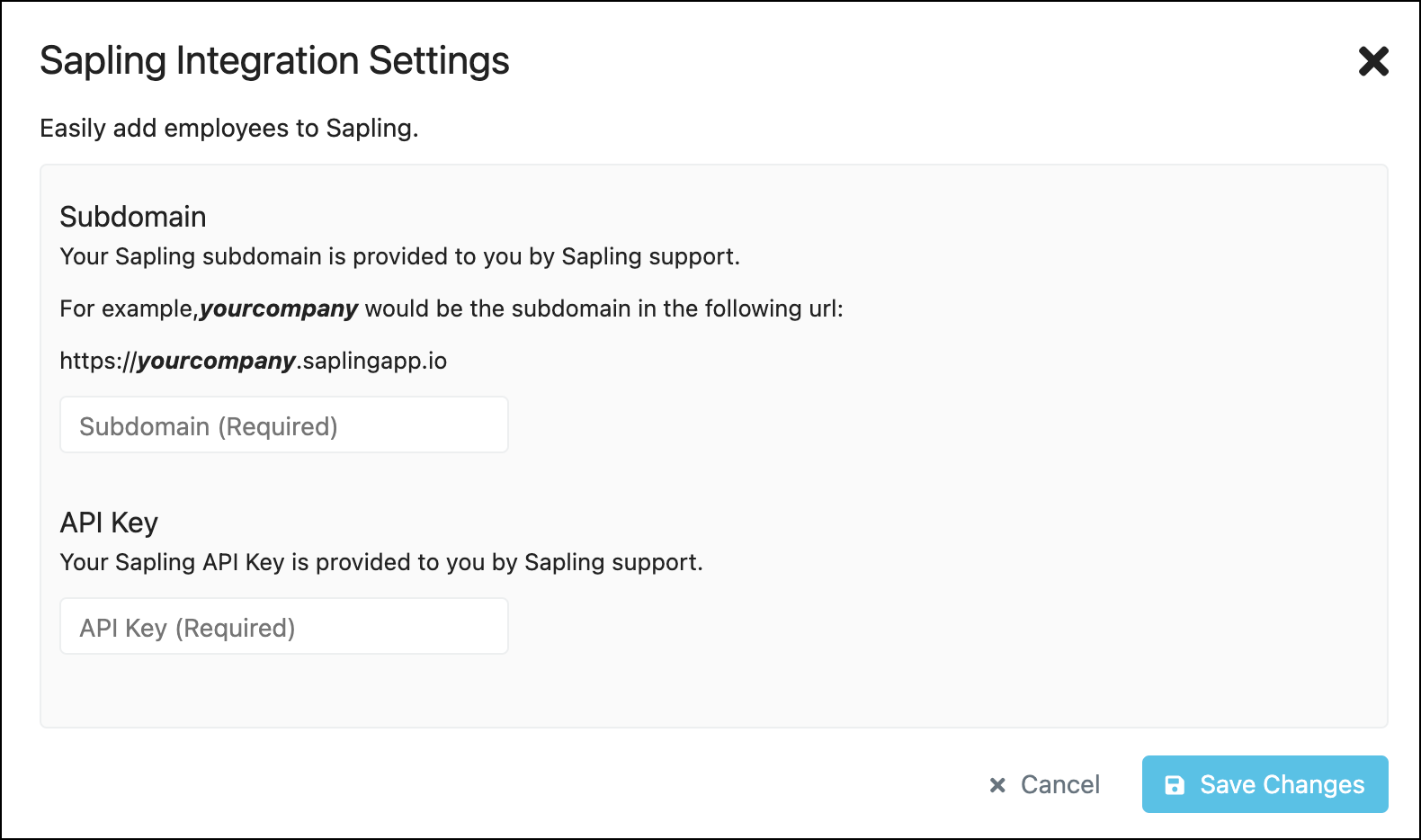Click the Subdomain (Required) input field
This screenshot has width=1421, height=840.
pyautogui.click(x=284, y=424)
